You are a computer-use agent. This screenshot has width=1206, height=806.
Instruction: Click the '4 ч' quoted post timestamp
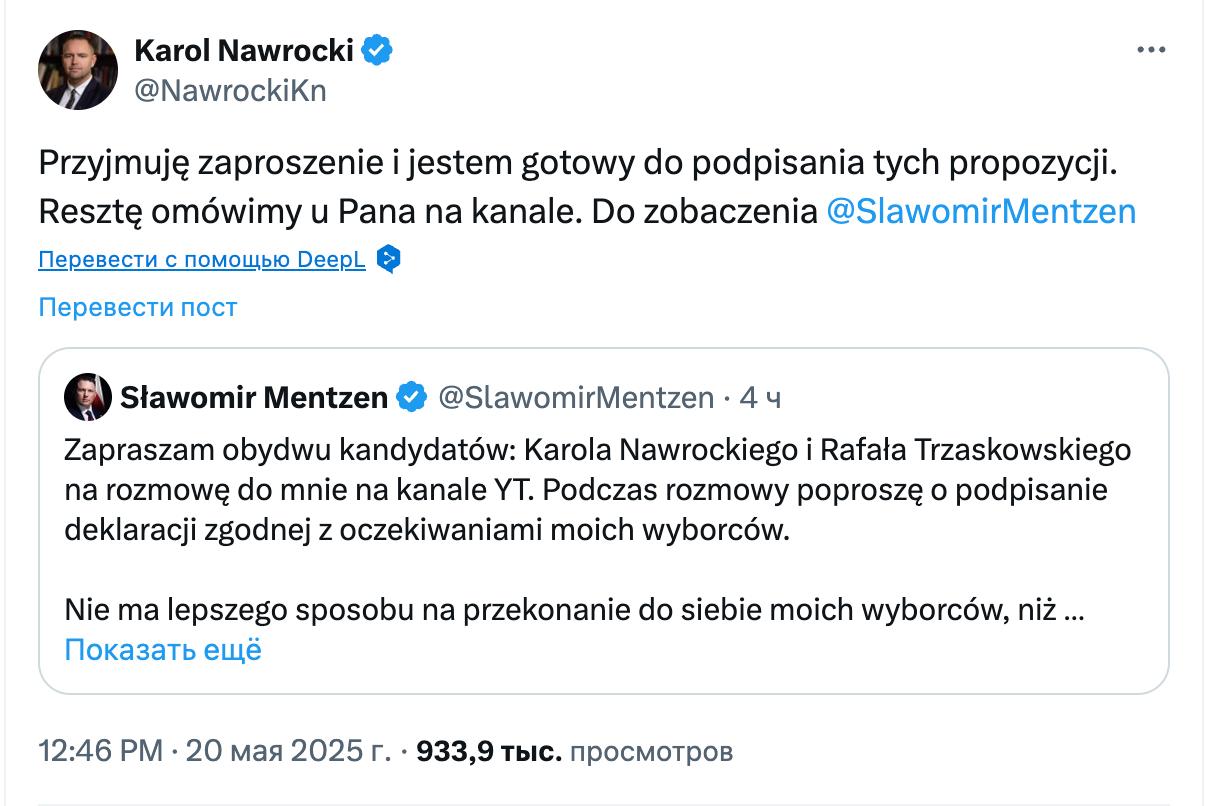[760, 398]
